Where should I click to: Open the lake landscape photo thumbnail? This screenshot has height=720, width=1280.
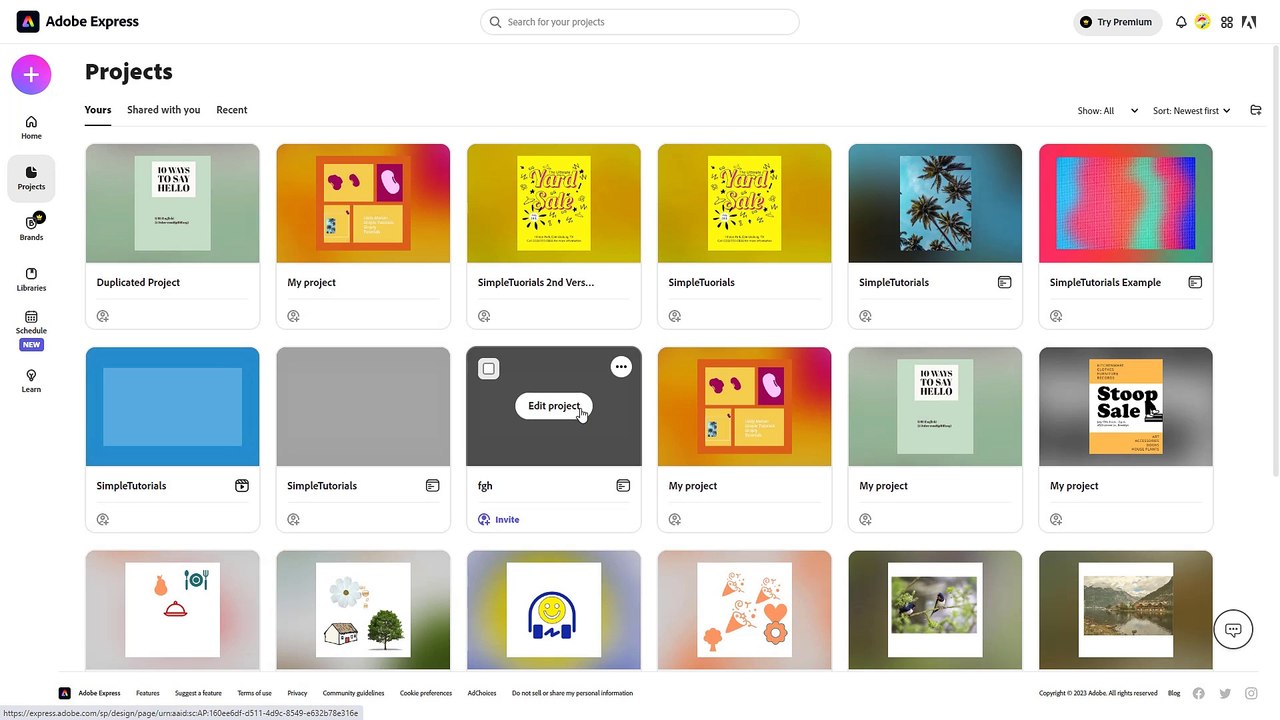[x=1126, y=610]
